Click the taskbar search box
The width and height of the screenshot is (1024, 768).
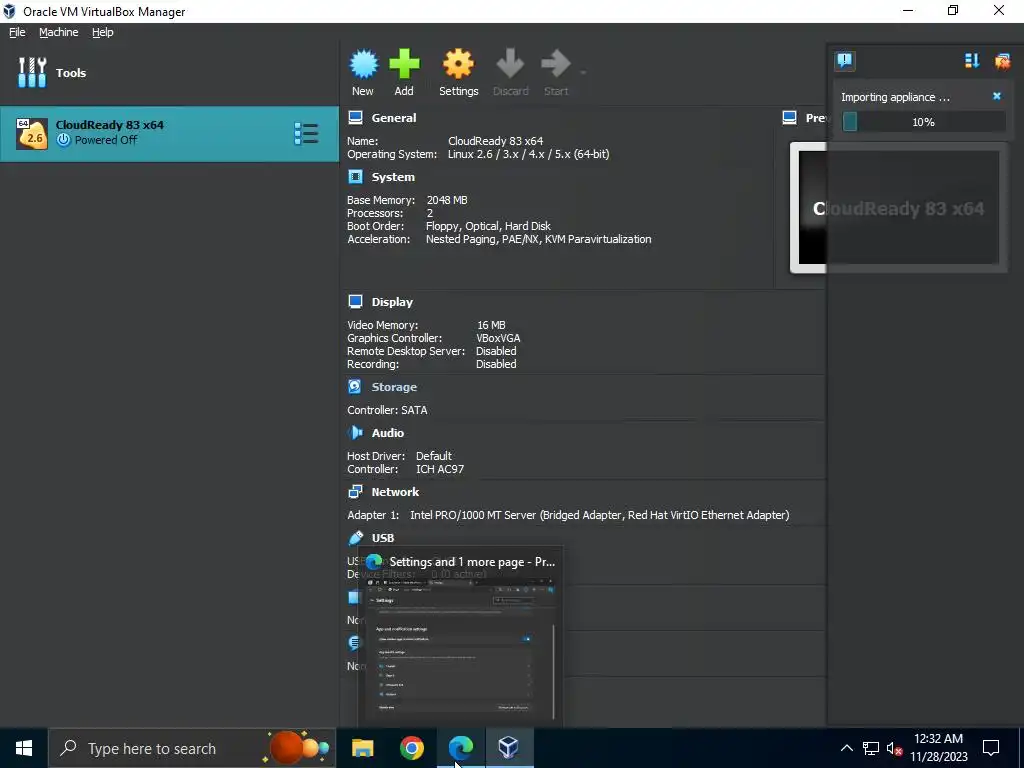192,748
